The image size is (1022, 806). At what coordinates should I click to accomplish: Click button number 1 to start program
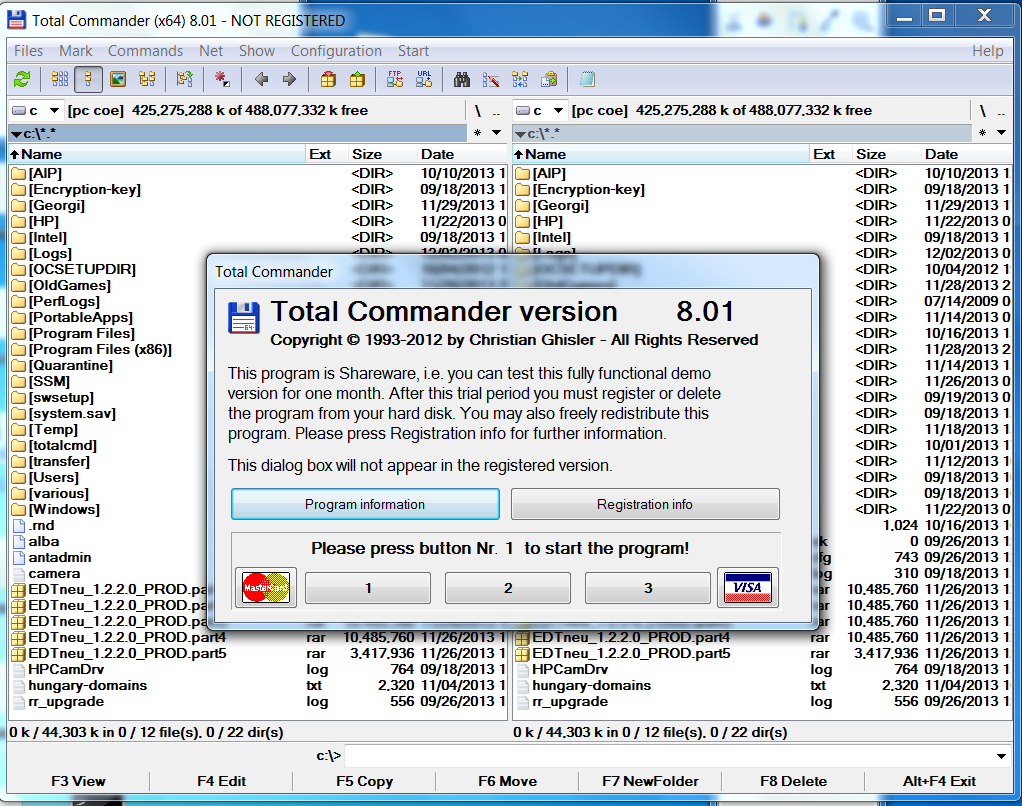coord(368,588)
